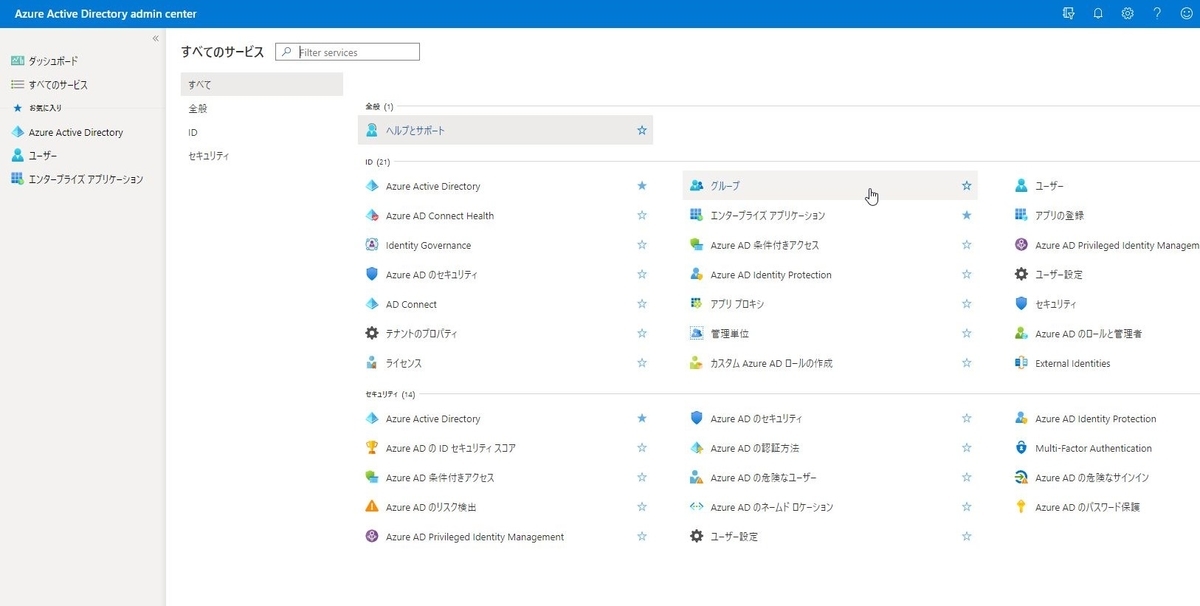Click the Identity Governance icon
The width and height of the screenshot is (1200, 606).
pyautogui.click(x=372, y=245)
